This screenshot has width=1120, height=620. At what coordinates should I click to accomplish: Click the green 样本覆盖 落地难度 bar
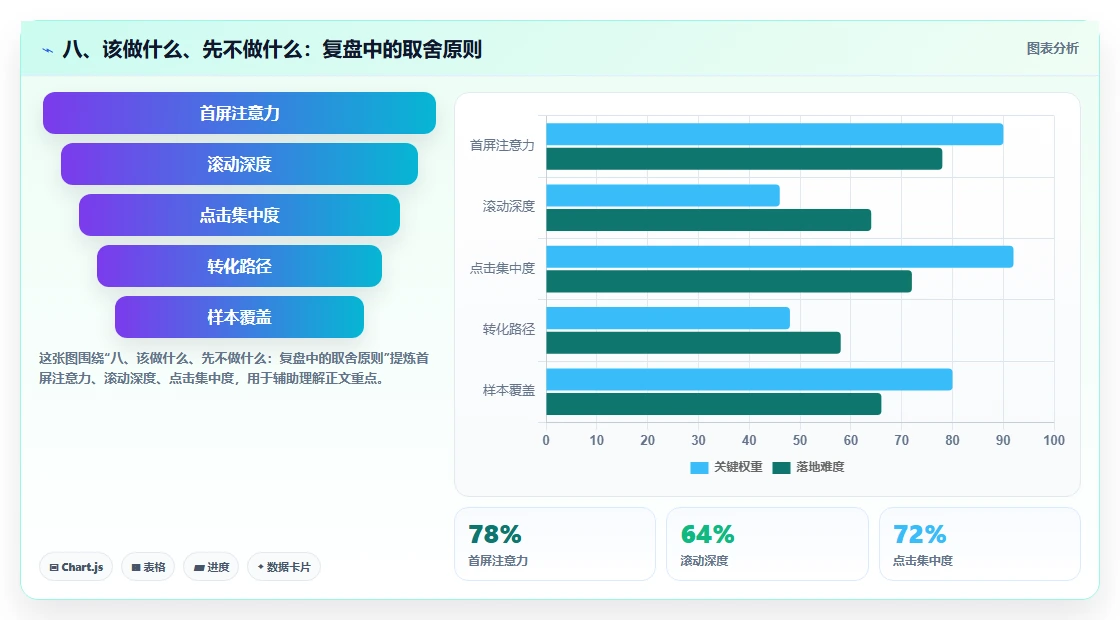[x=714, y=404]
